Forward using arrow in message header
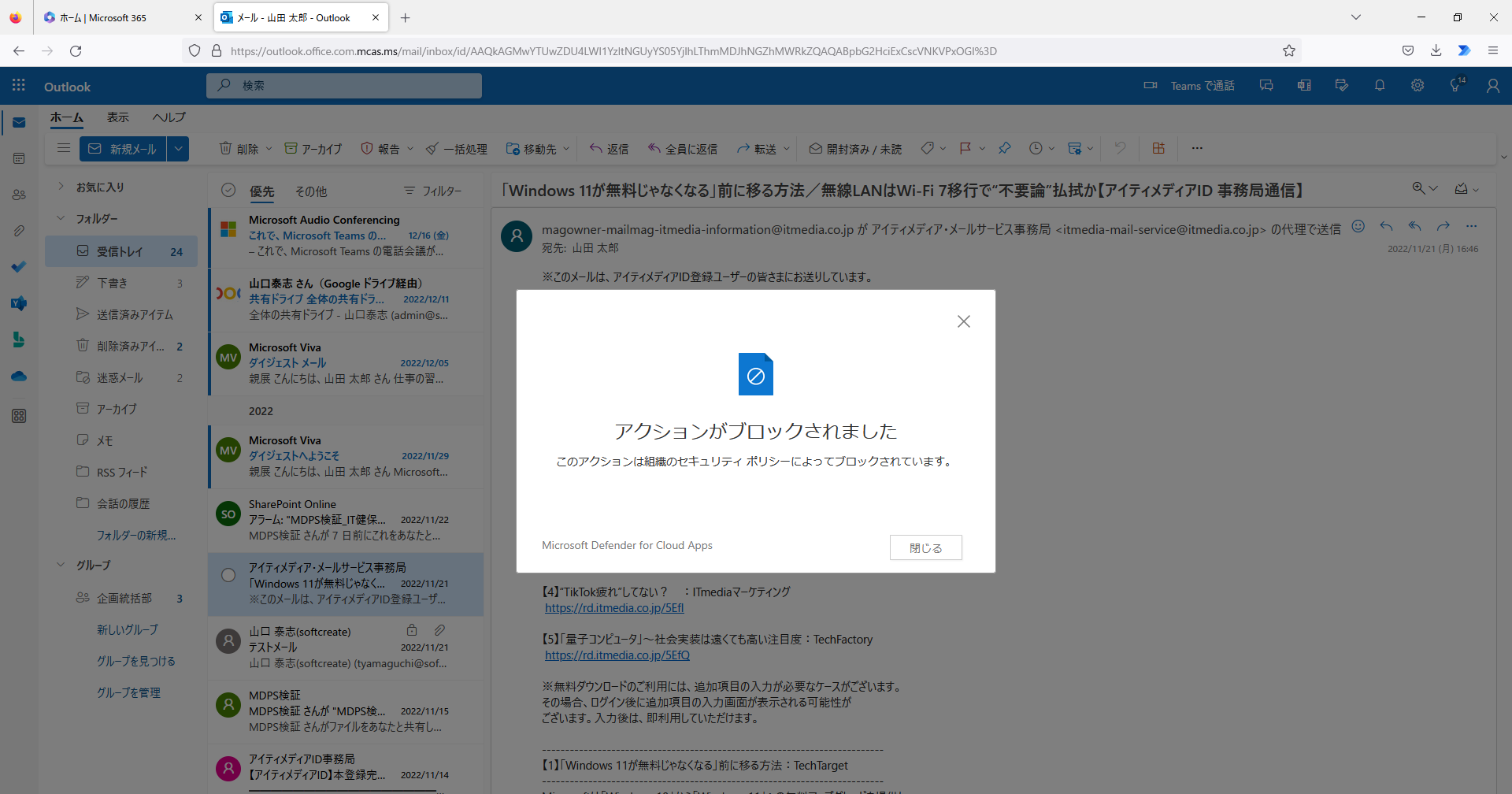This screenshot has height=794, width=1512. click(x=1443, y=226)
